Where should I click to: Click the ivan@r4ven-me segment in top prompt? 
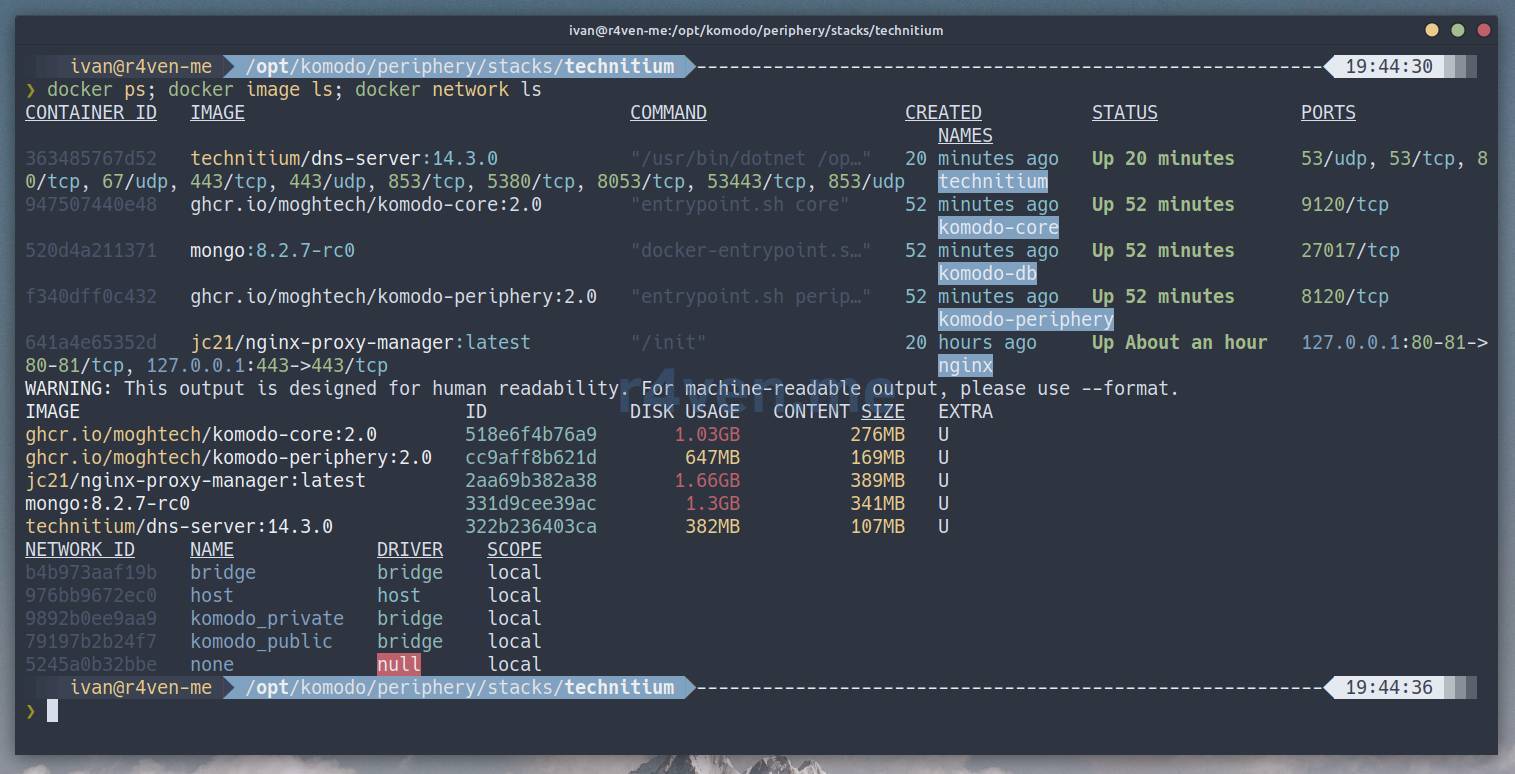tap(141, 67)
